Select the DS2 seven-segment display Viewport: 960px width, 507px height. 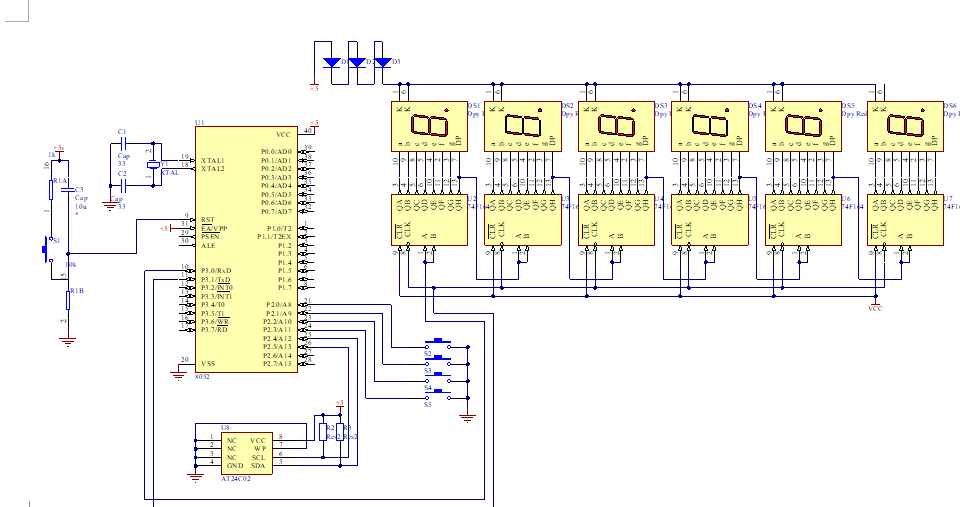tap(523, 127)
